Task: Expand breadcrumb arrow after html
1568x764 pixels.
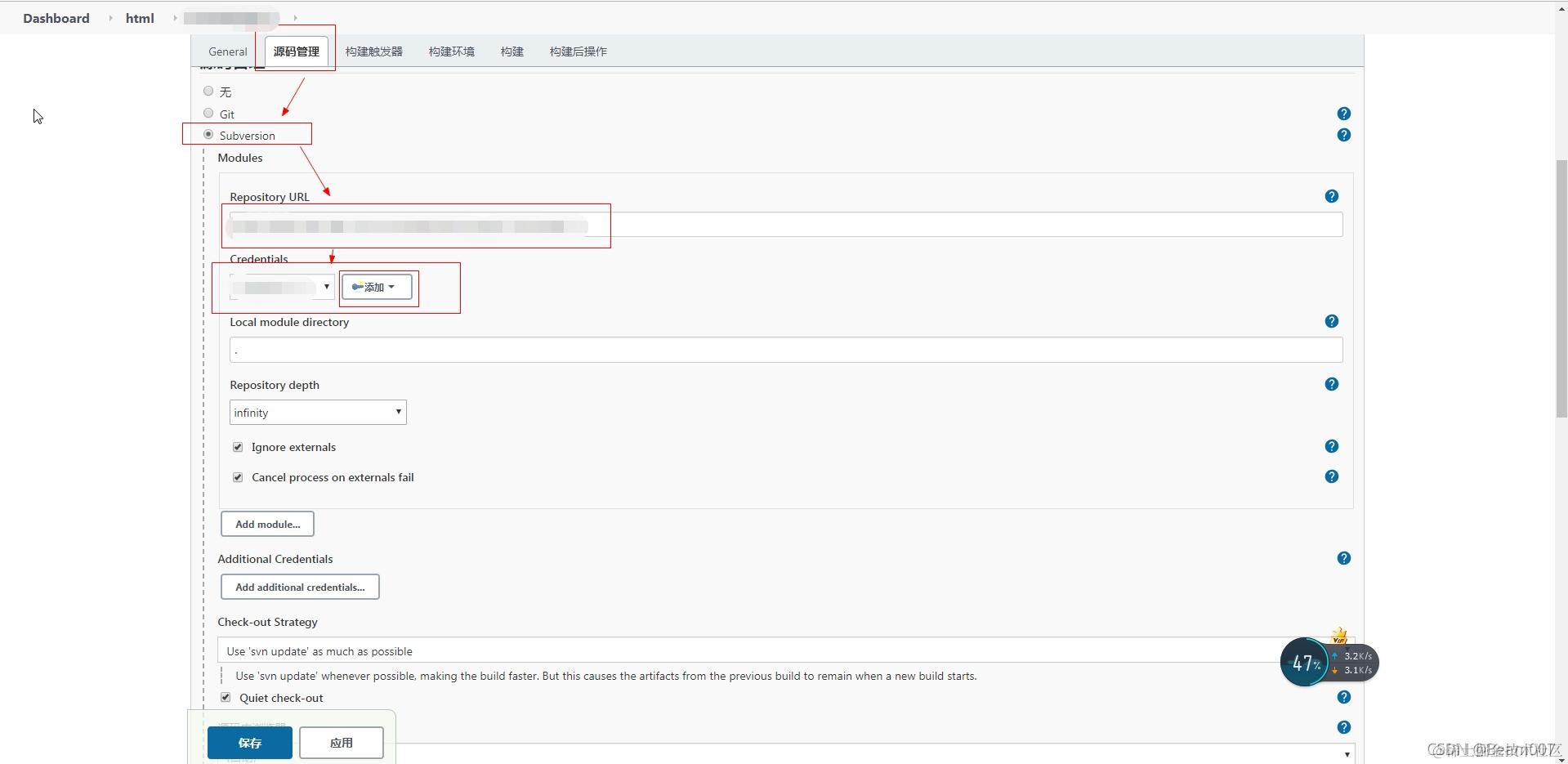Action: pyautogui.click(x=175, y=18)
